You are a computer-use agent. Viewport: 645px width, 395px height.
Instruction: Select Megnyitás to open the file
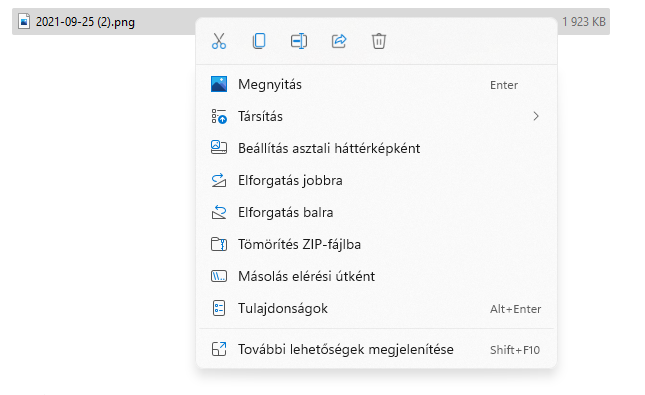pos(376,84)
